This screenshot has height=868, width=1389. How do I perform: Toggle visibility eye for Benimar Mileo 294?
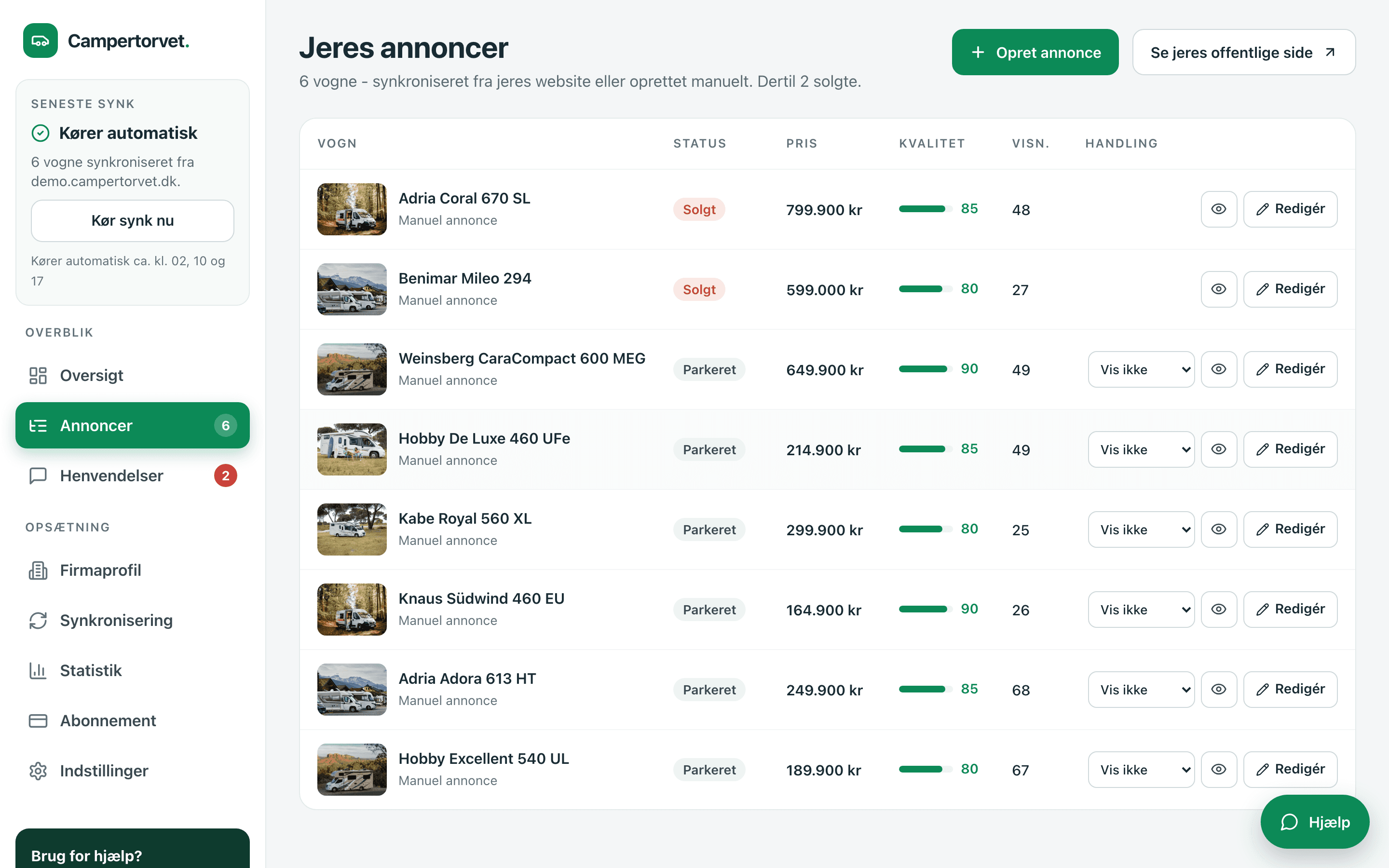click(x=1219, y=289)
